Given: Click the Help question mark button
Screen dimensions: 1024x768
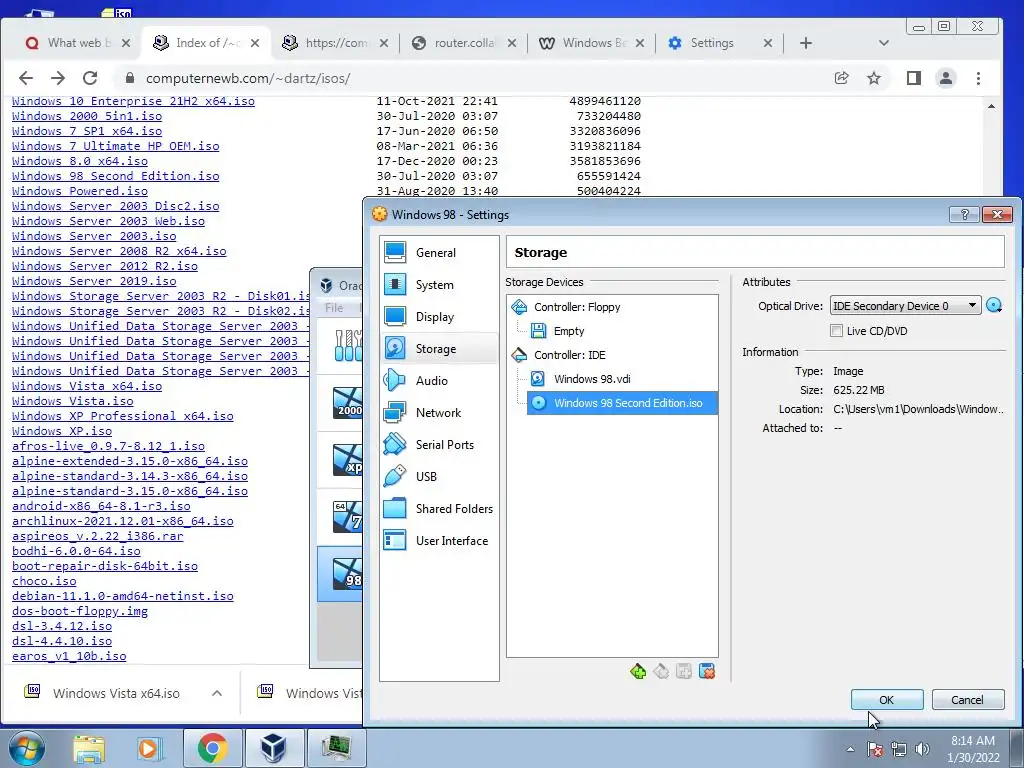Looking at the screenshot, I should tap(964, 214).
